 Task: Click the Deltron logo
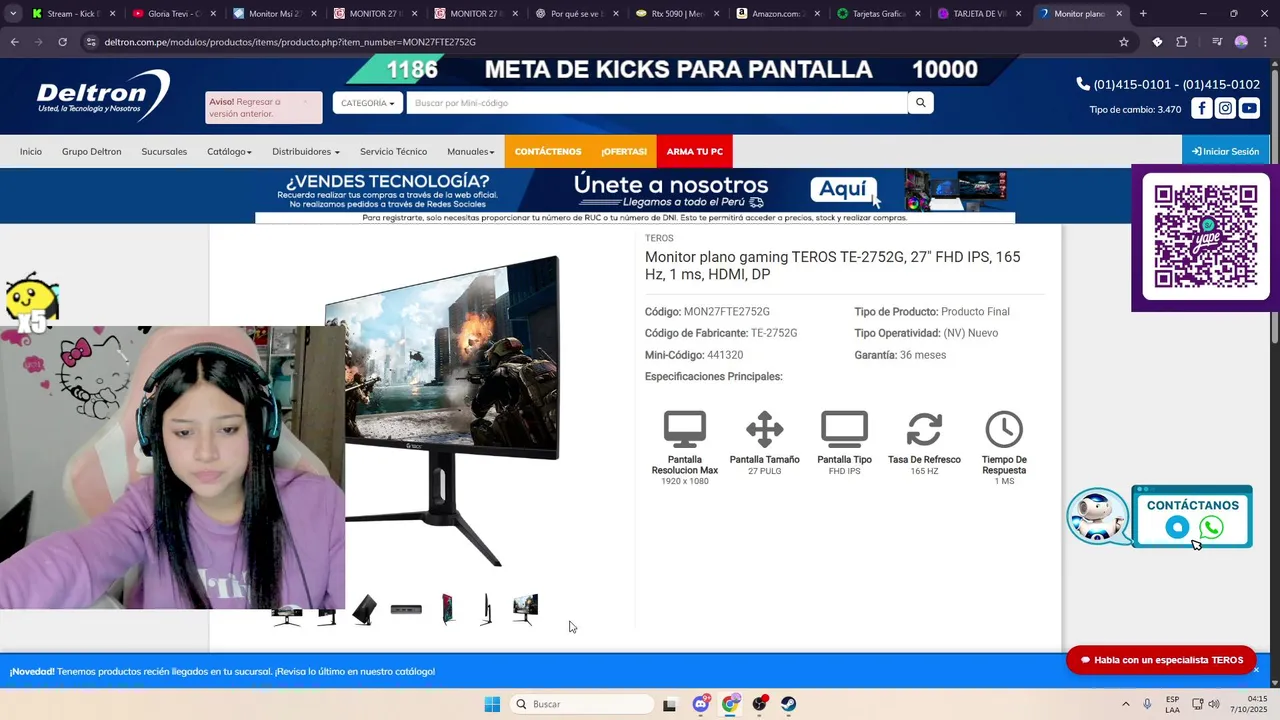coord(103,95)
